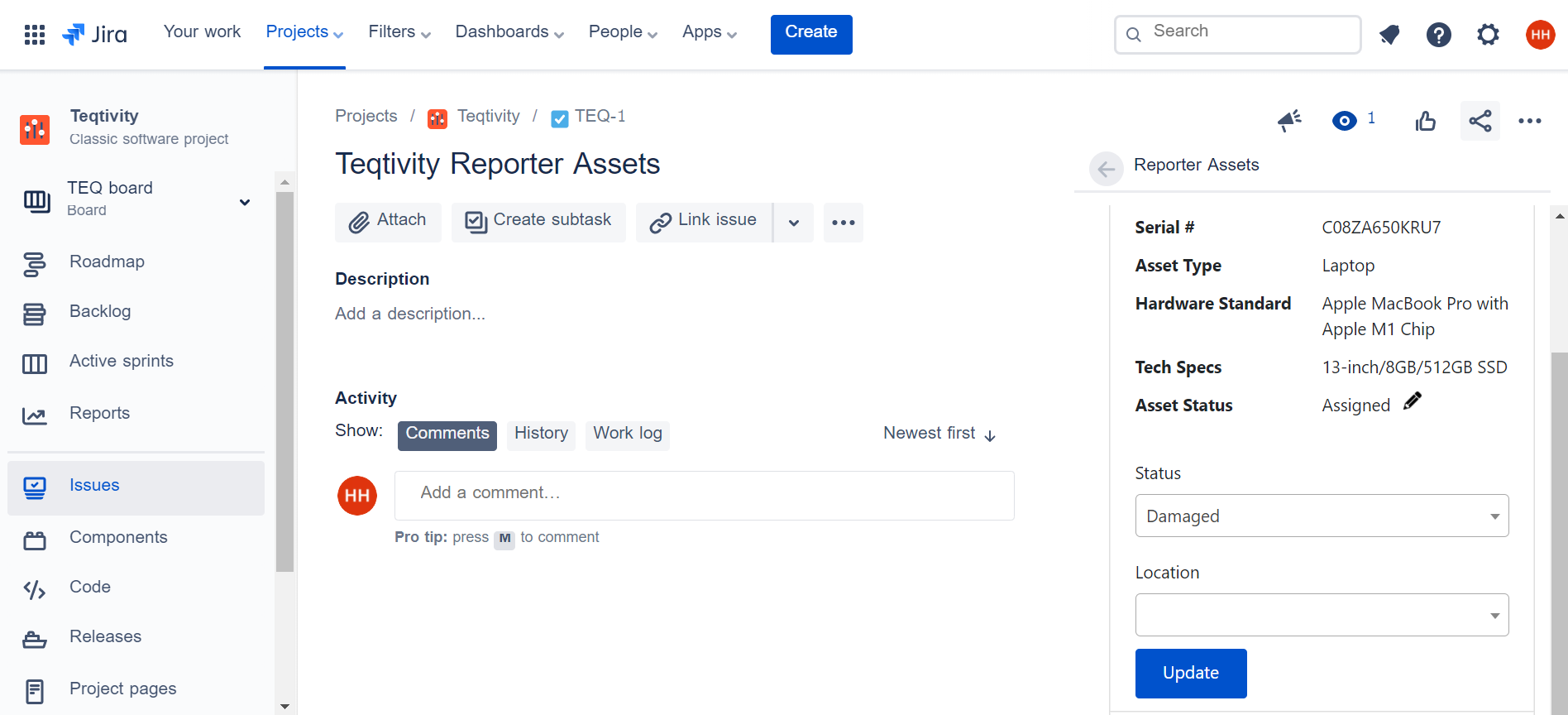This screenshot has height=715, width=1568.
Task: Click the Create subtask button
Action: 538,222
